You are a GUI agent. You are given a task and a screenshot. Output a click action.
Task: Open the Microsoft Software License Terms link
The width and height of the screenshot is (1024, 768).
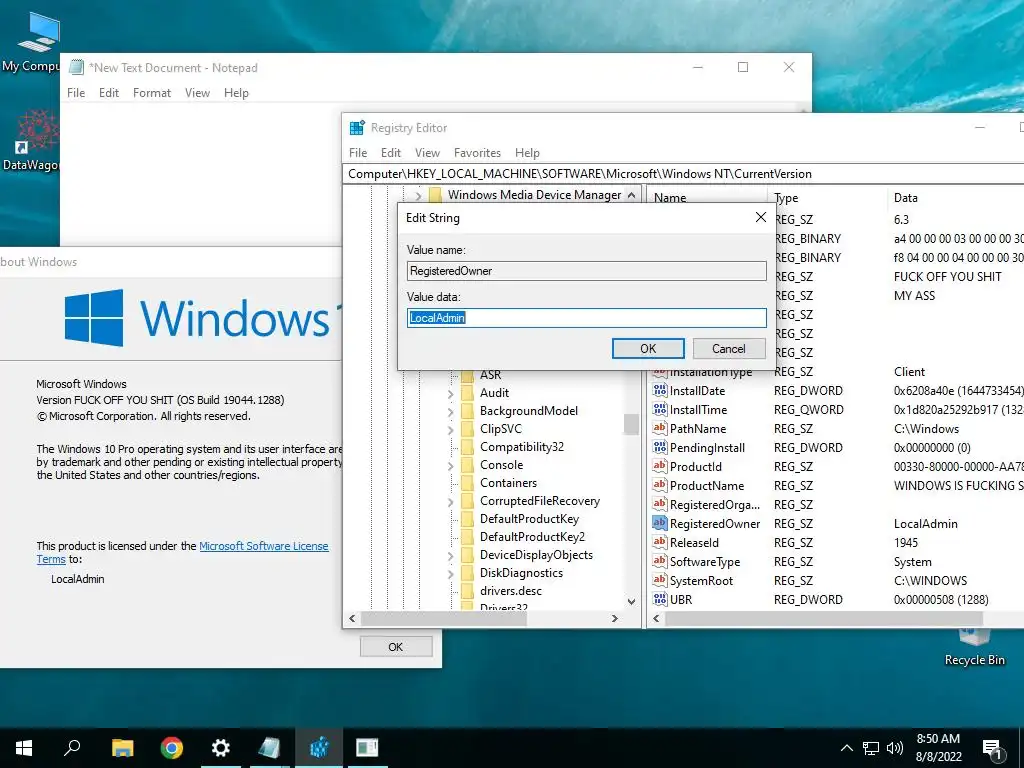pos(264,546)
